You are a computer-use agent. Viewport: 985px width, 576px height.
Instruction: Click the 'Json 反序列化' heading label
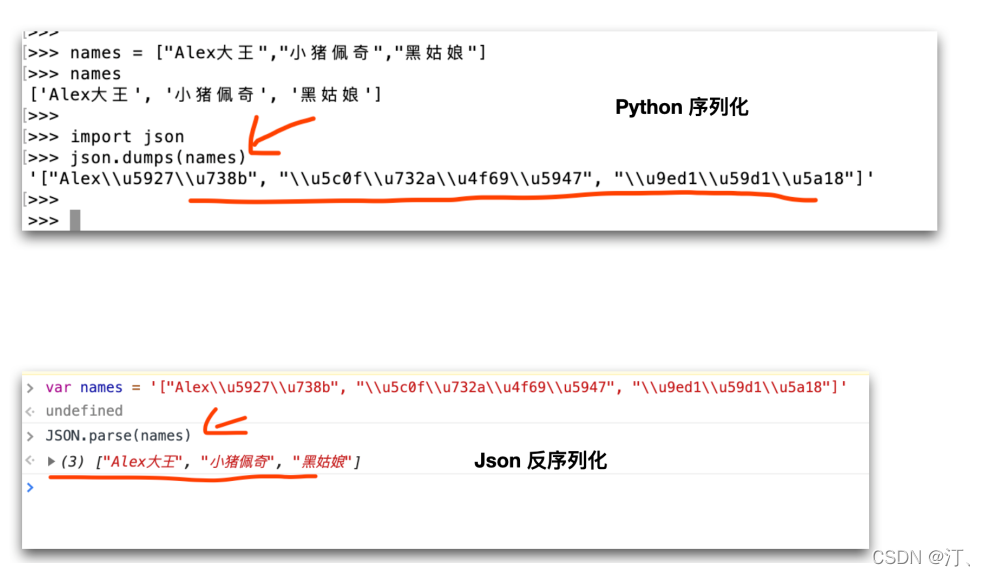coord(540,461)
